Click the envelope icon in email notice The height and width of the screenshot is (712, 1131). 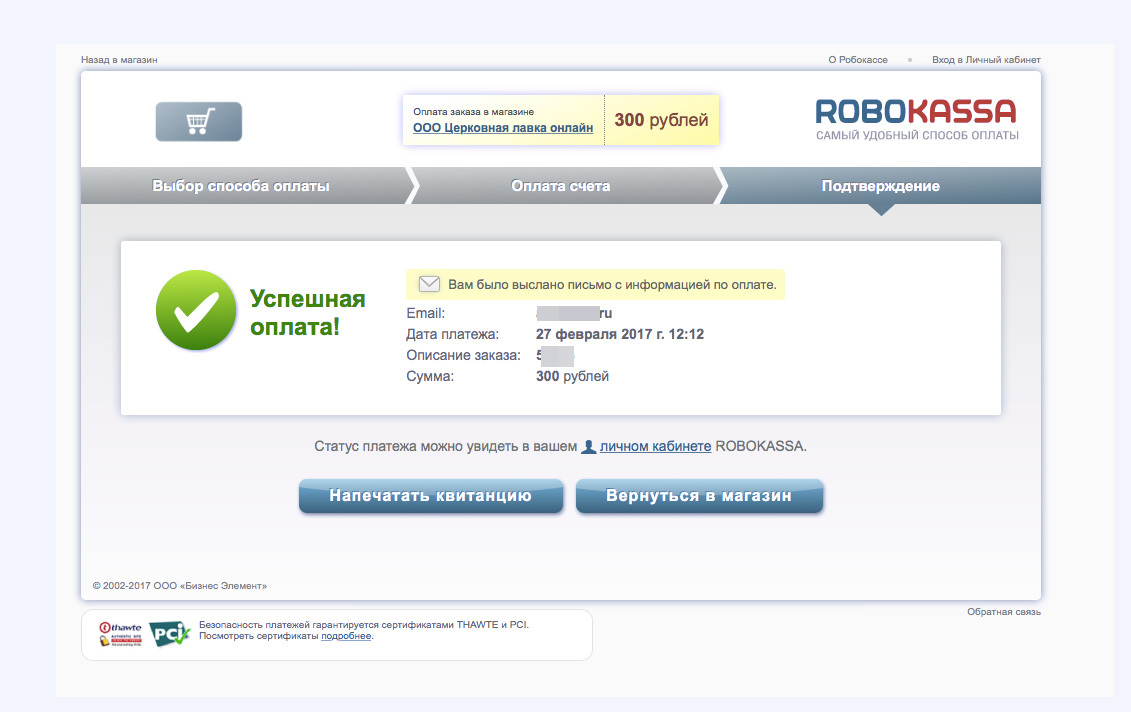tap(429, 284)
